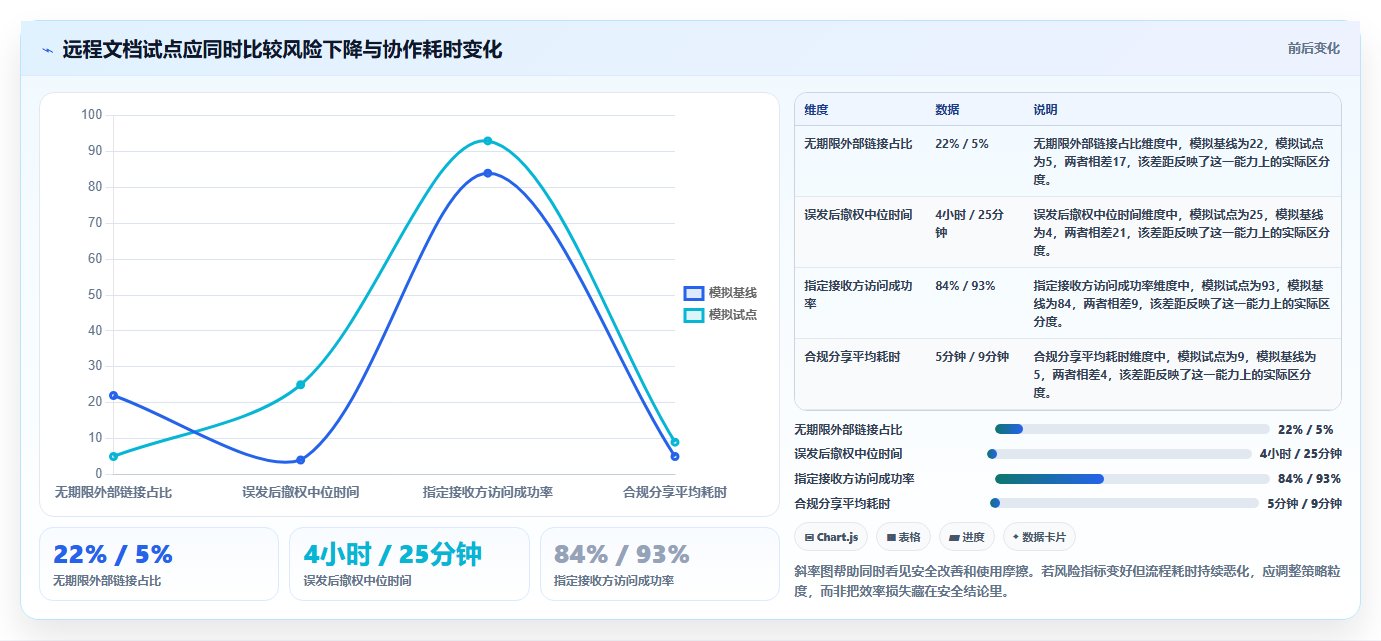Toggle the 模拟基线 legend swatch
The width and height of the screenshot is (1381, 641).
point(694,293)
